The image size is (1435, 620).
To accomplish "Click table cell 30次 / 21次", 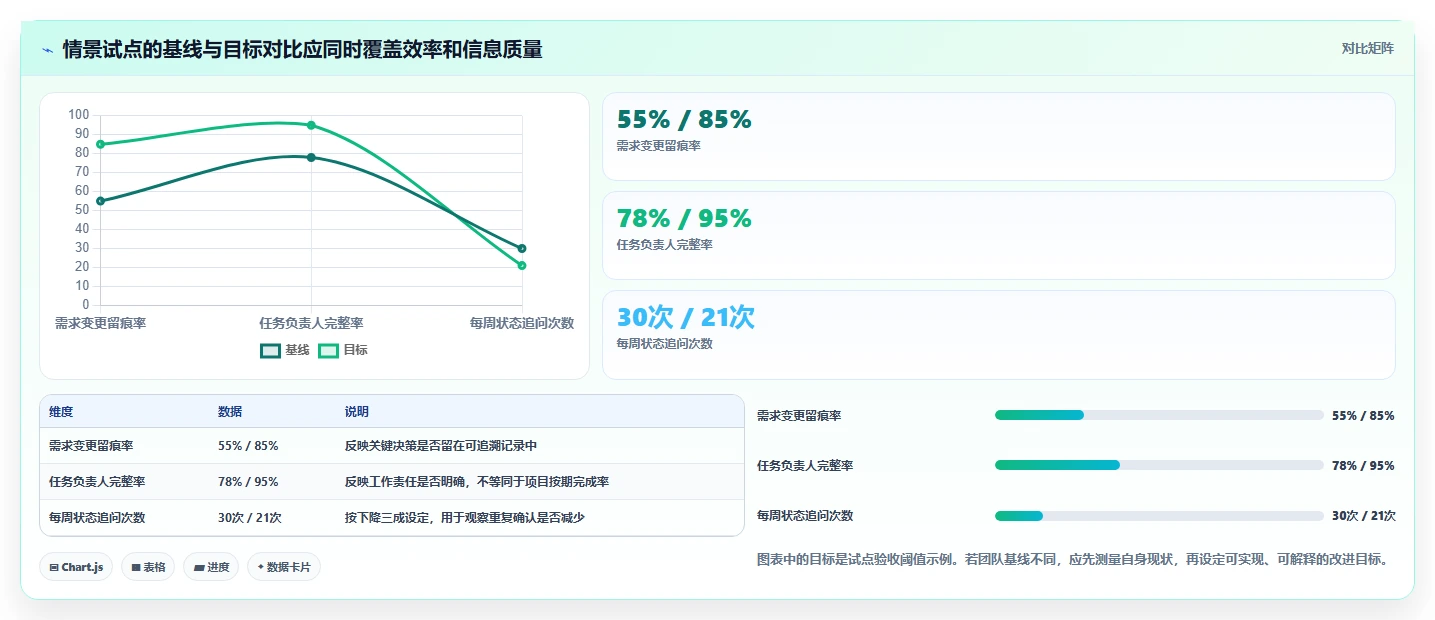I will 250,518.
